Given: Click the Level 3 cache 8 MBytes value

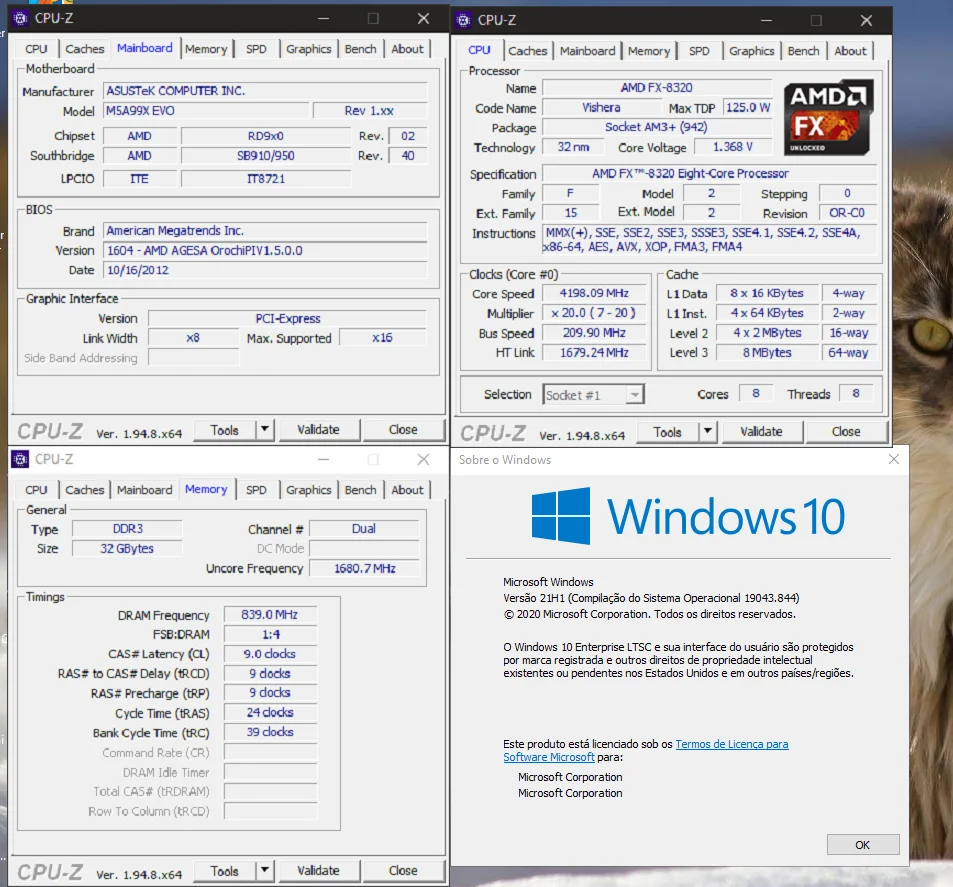Looking at the screenshot, I should pos(767,353).
